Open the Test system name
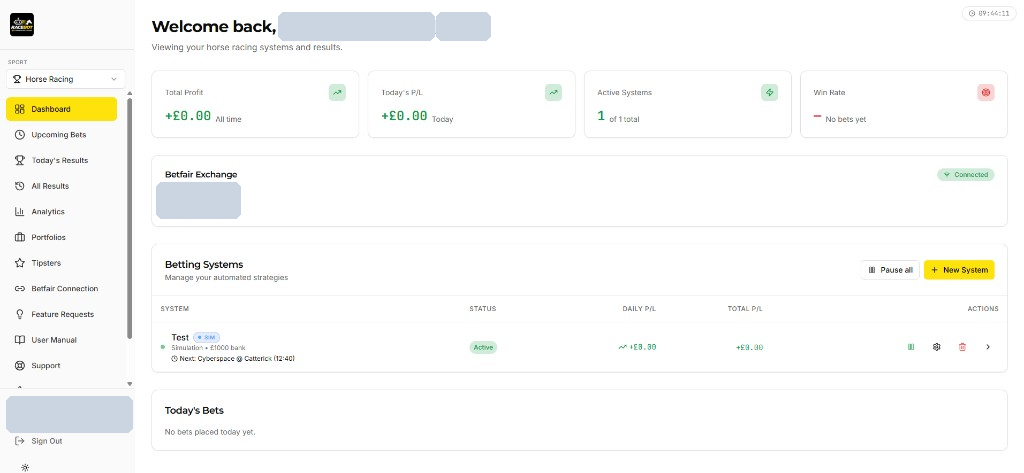 pos(180,338)
